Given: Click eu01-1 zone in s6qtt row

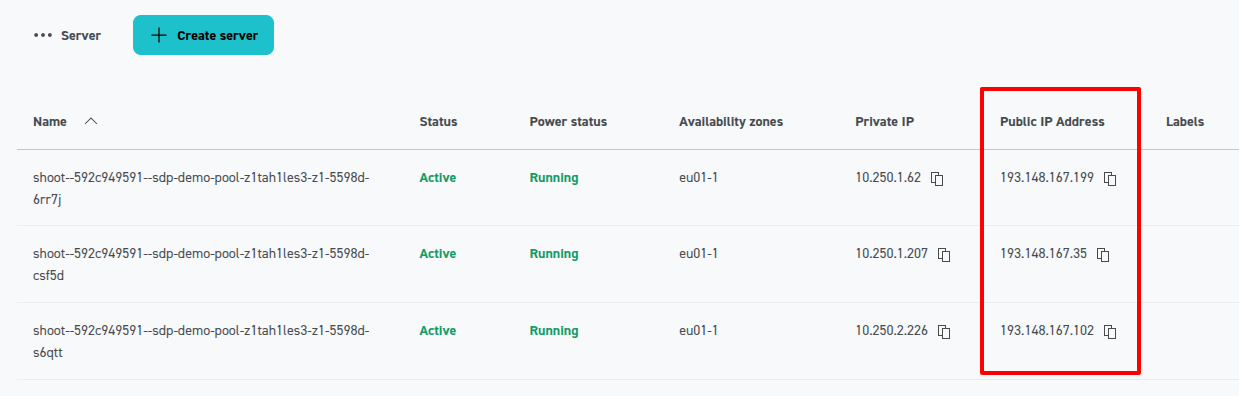Looking at the screenshot, I should point(698,331).
